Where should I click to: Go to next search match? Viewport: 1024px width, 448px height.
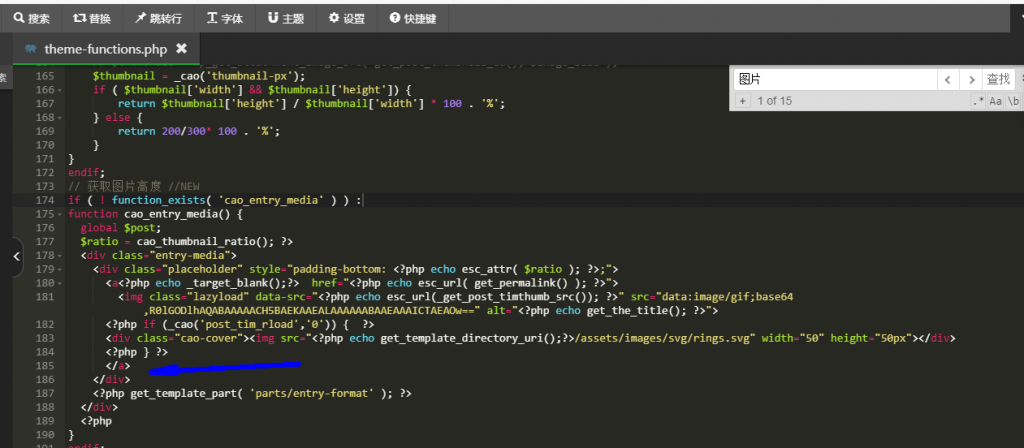click(x=970, y=79)
